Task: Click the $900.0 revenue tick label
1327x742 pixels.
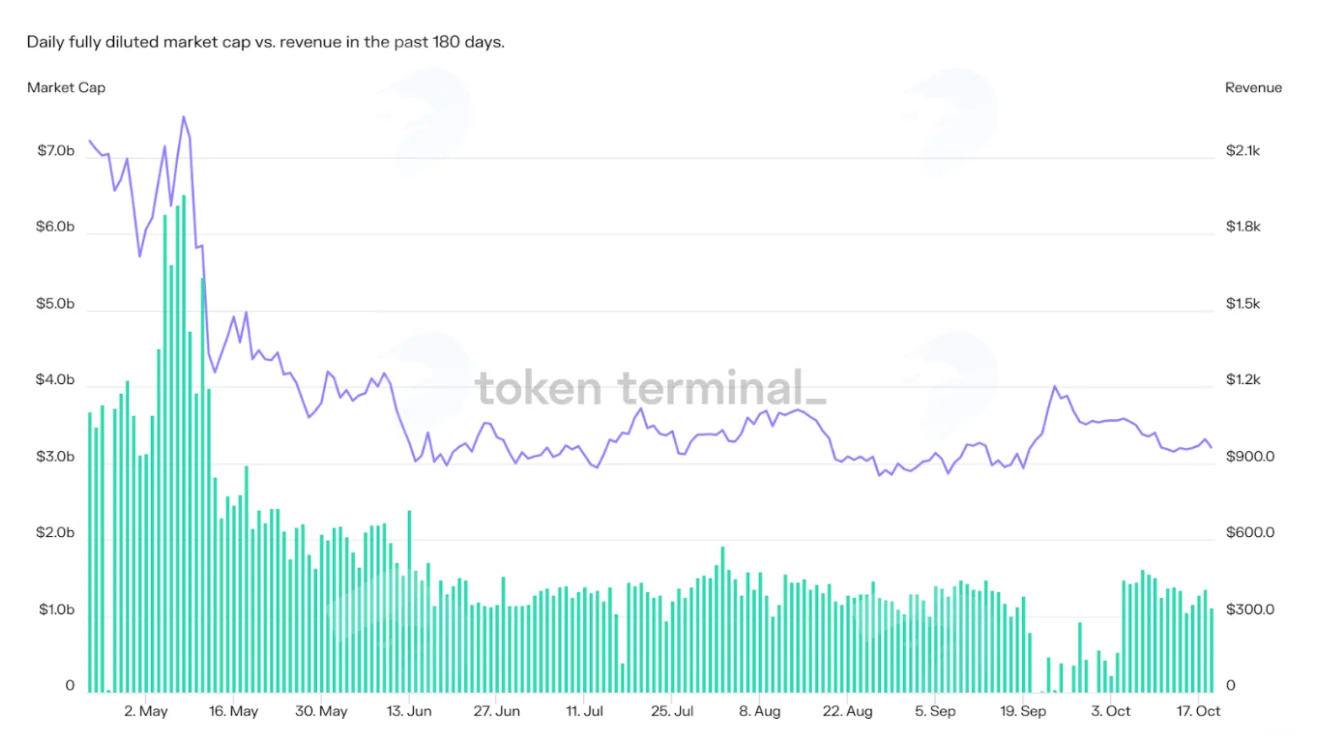Action: [x=1250, y=457]
